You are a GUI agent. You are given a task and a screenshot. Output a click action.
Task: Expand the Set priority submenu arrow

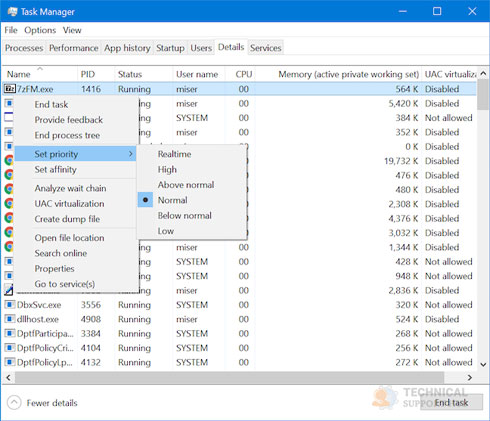point(131,154)
